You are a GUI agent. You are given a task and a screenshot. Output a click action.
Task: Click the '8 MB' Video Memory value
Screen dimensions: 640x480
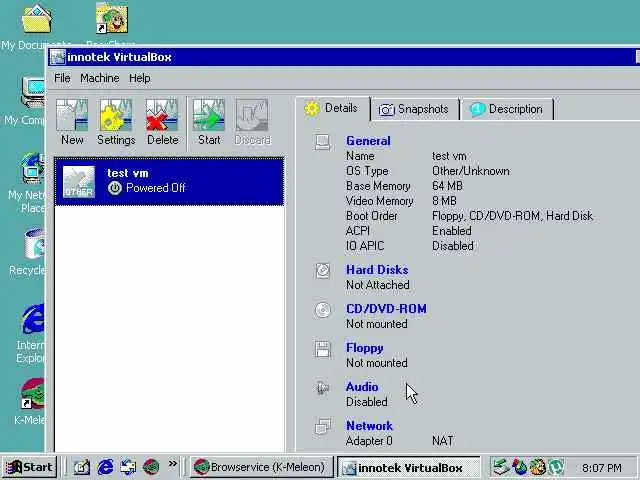pyautogui.click(x=444, y=201)
